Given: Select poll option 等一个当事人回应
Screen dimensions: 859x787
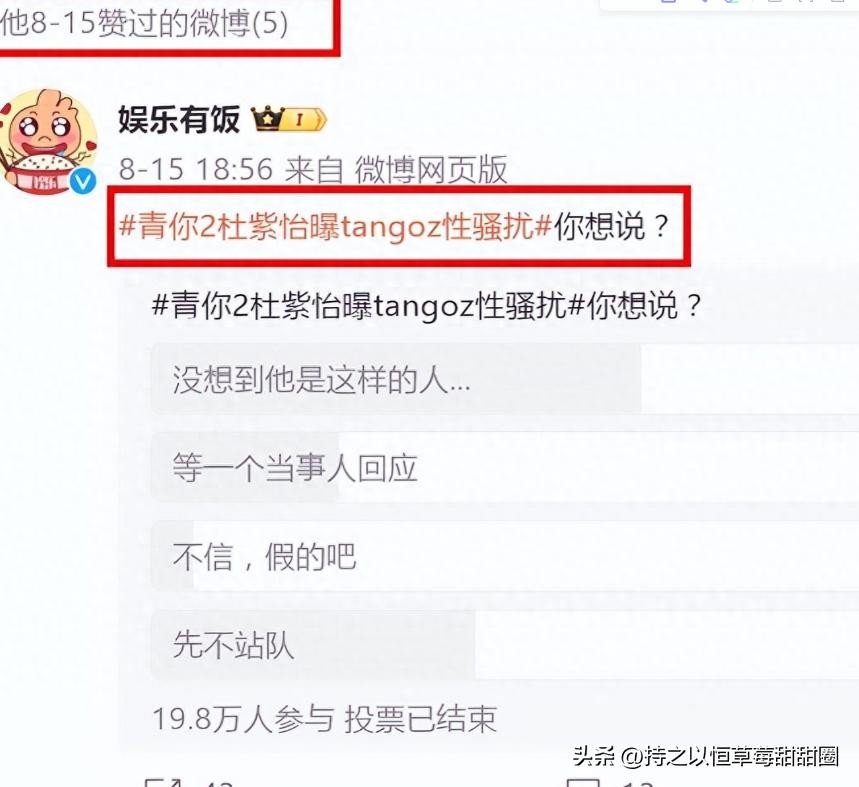Looking at the screenshot, I should (505, 468).
